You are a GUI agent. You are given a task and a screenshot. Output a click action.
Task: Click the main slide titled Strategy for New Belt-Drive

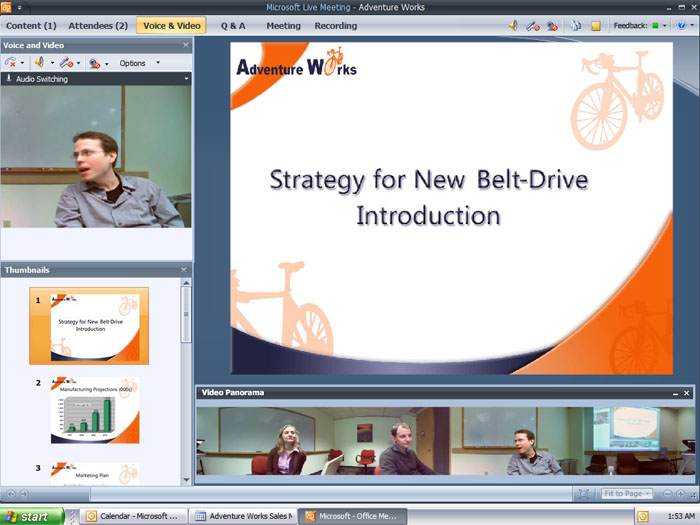(x=451, y=208)
